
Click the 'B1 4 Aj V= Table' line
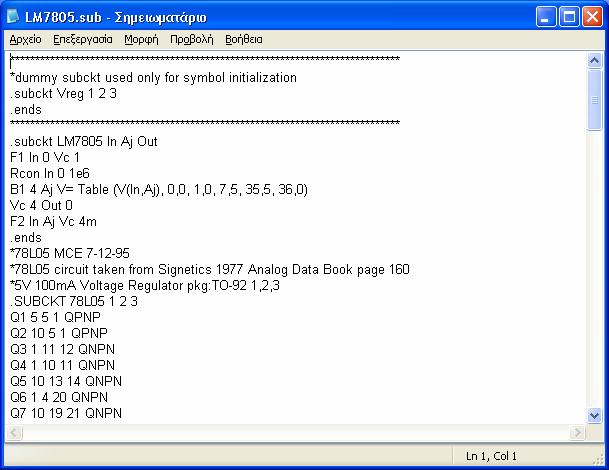pyautogui.click(x=159, y=190)
